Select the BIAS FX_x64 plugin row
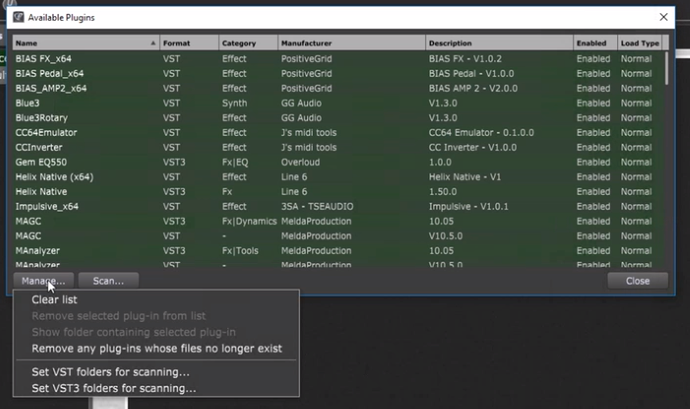 click(338, 59)
